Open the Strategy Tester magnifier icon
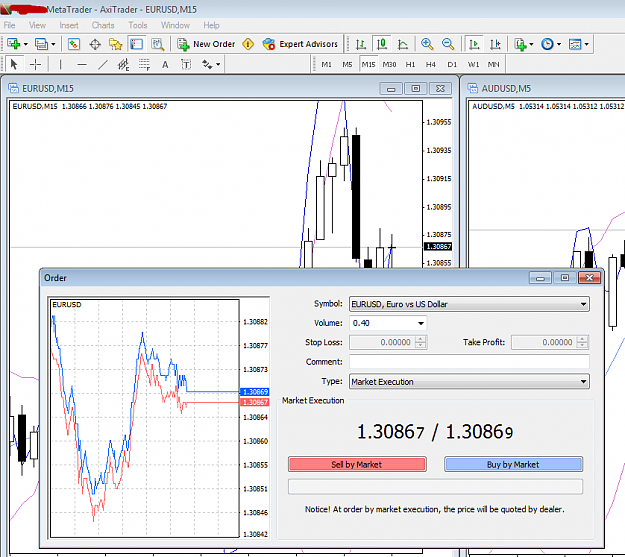625x557 pixels. [157, 44]
